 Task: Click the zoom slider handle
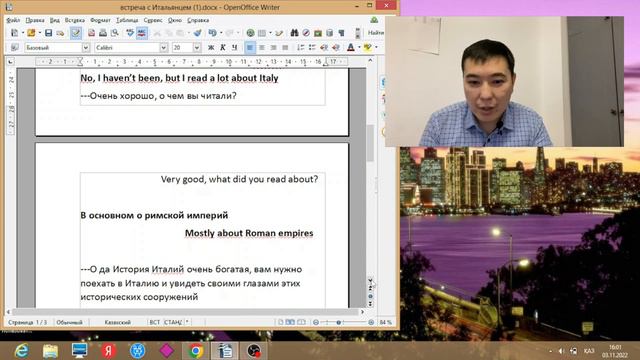point(338,322)
